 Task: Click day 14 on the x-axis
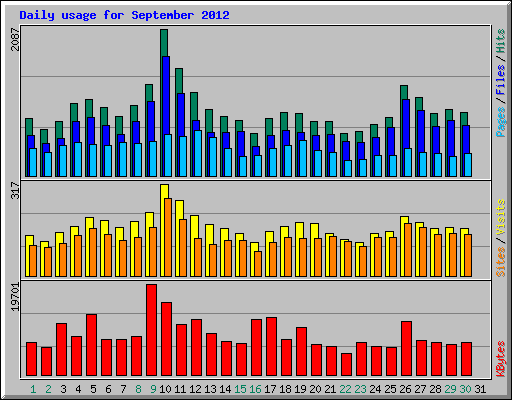(225, 389)
